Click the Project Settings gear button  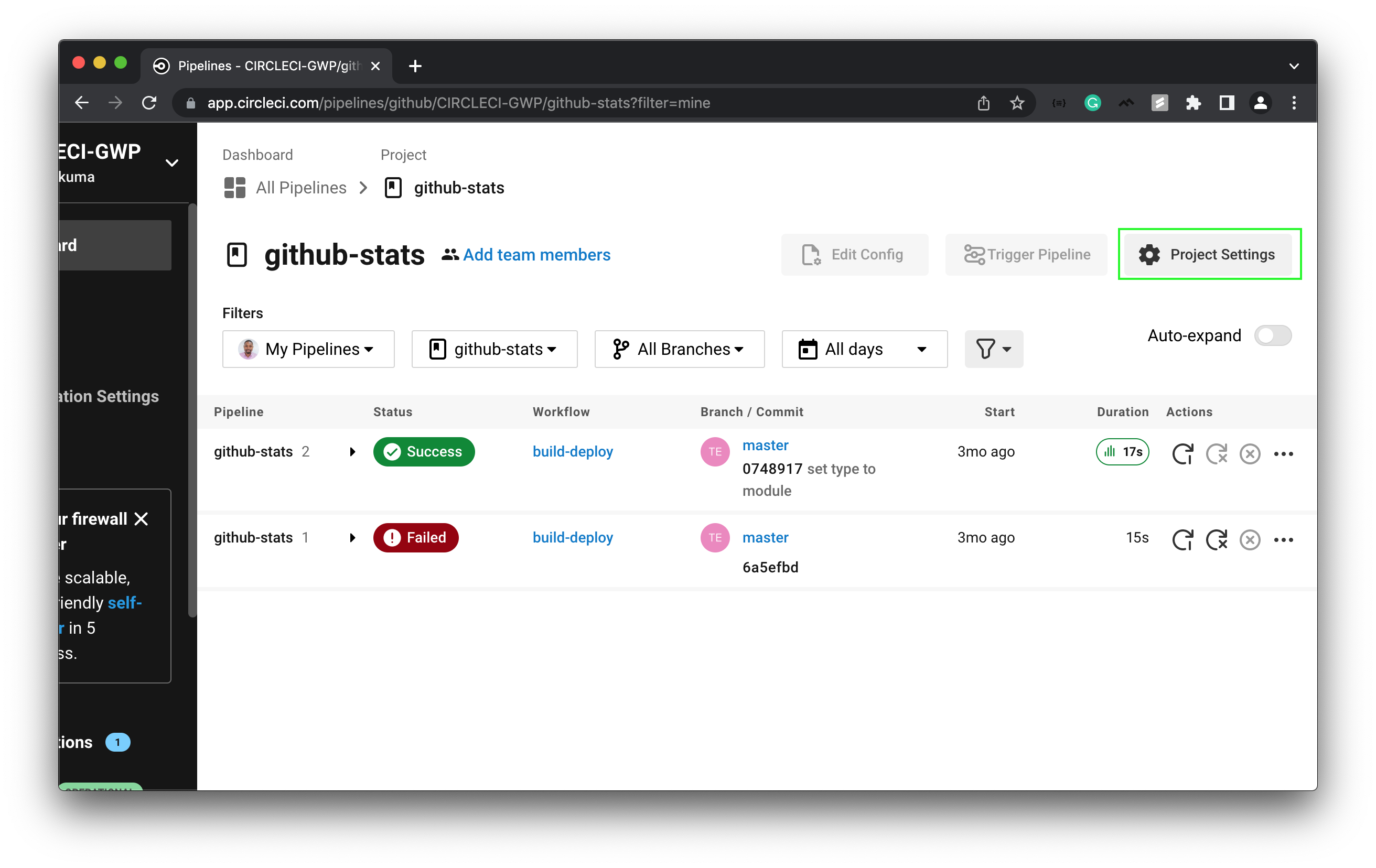1209,255
